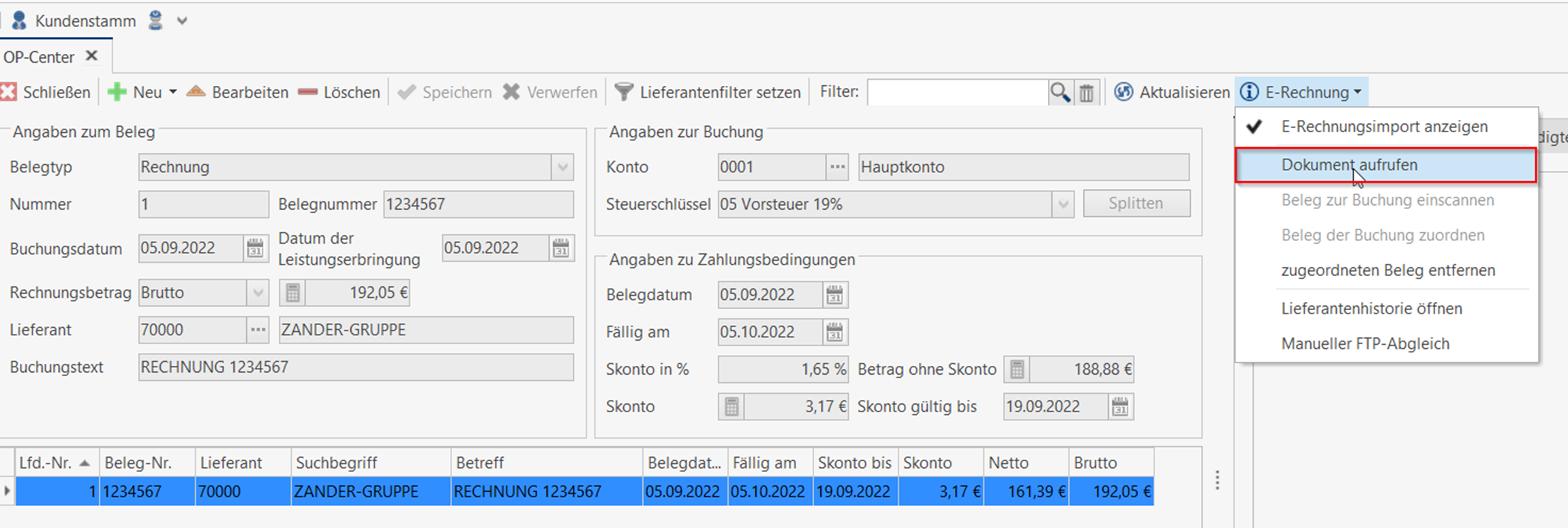The image size is (1568, 528).
Task: Choose Lieferantenhistorie öffnen from menu
Action: (1371, 309)
